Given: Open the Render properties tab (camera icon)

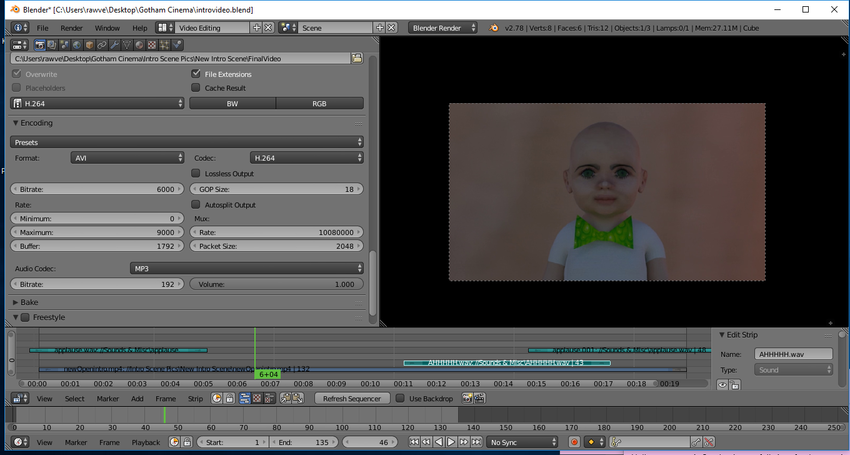Looking at the screenshot, I should point(40,44).
